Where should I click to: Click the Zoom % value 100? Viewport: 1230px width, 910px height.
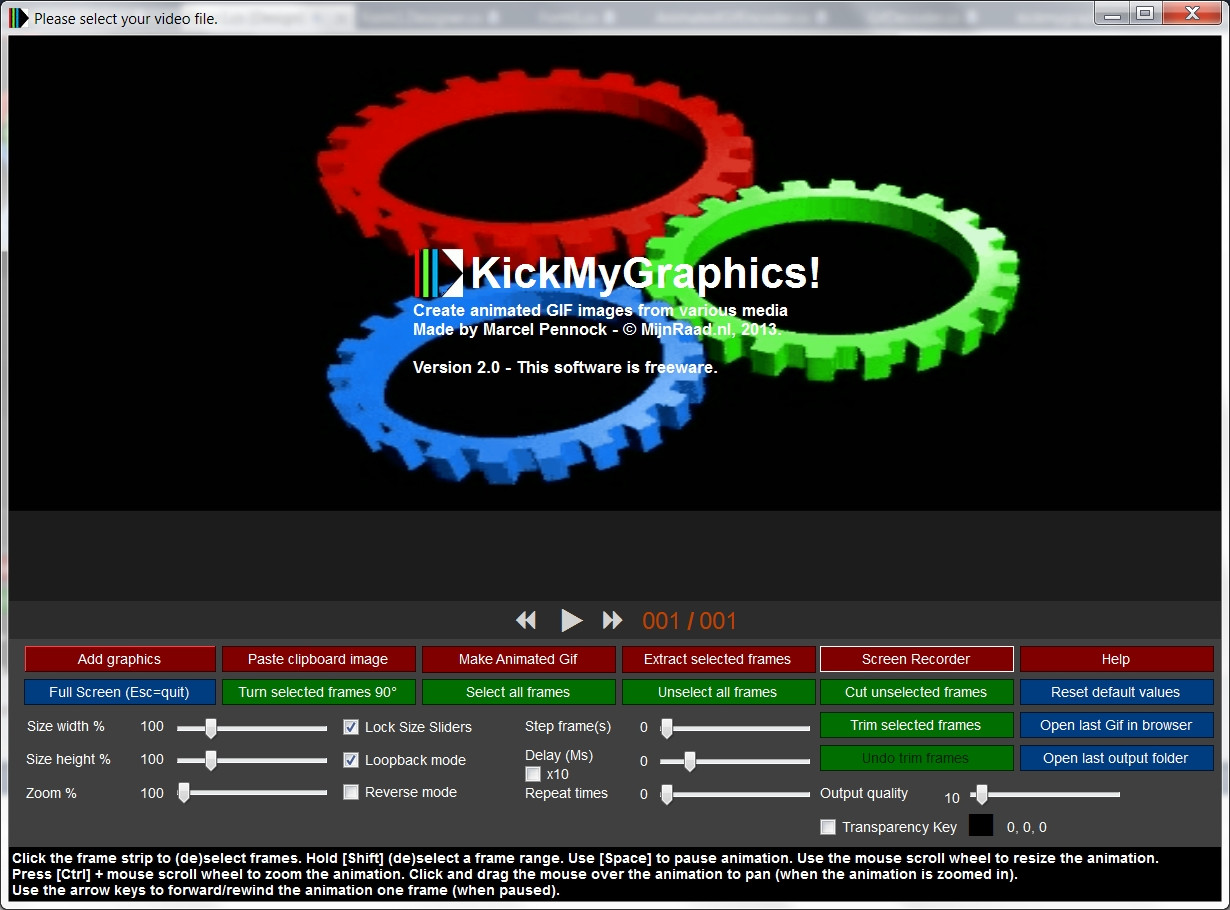click(152, 793)
